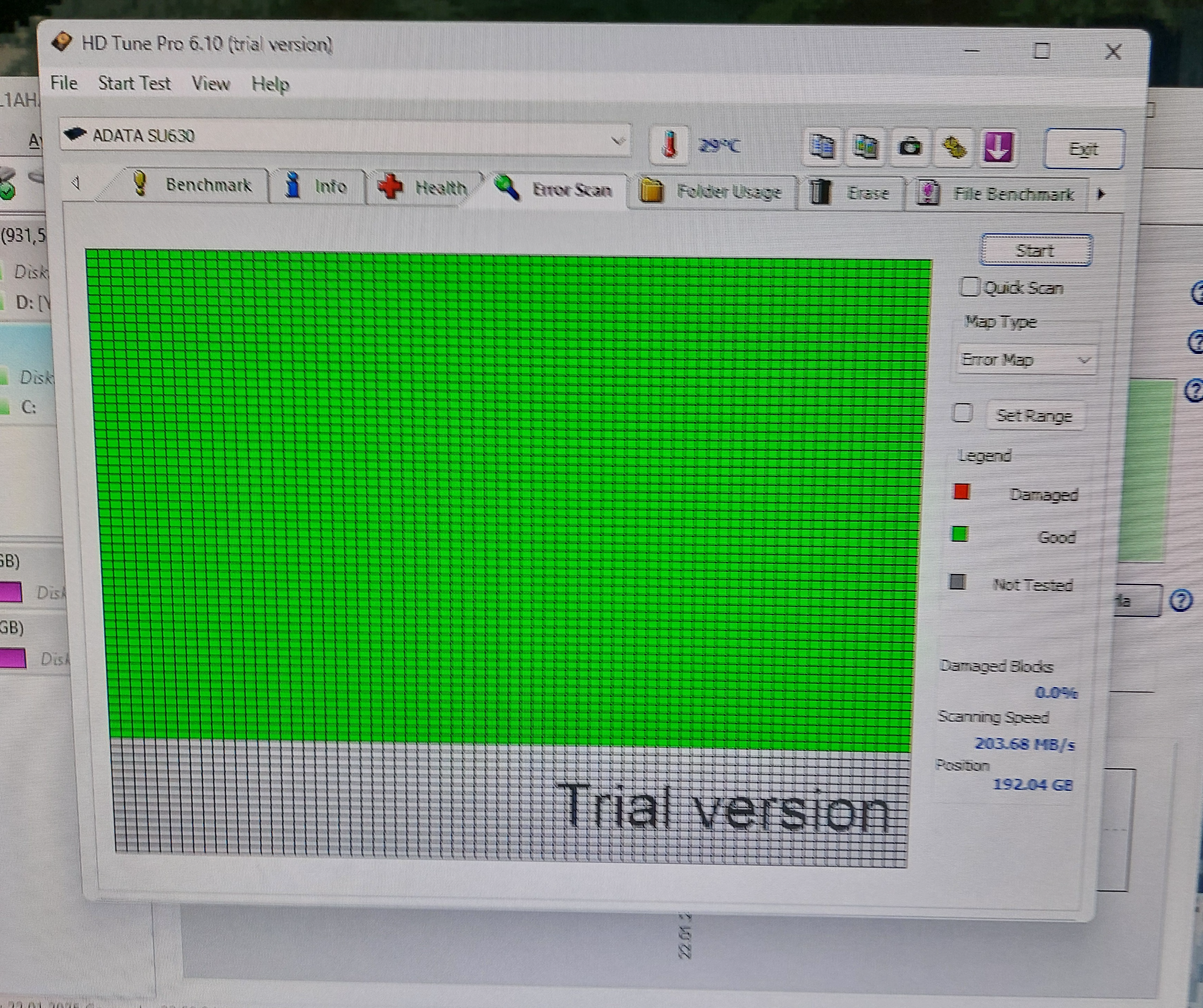
Task: Click the Set Range button
Action: coord(1034,415)
